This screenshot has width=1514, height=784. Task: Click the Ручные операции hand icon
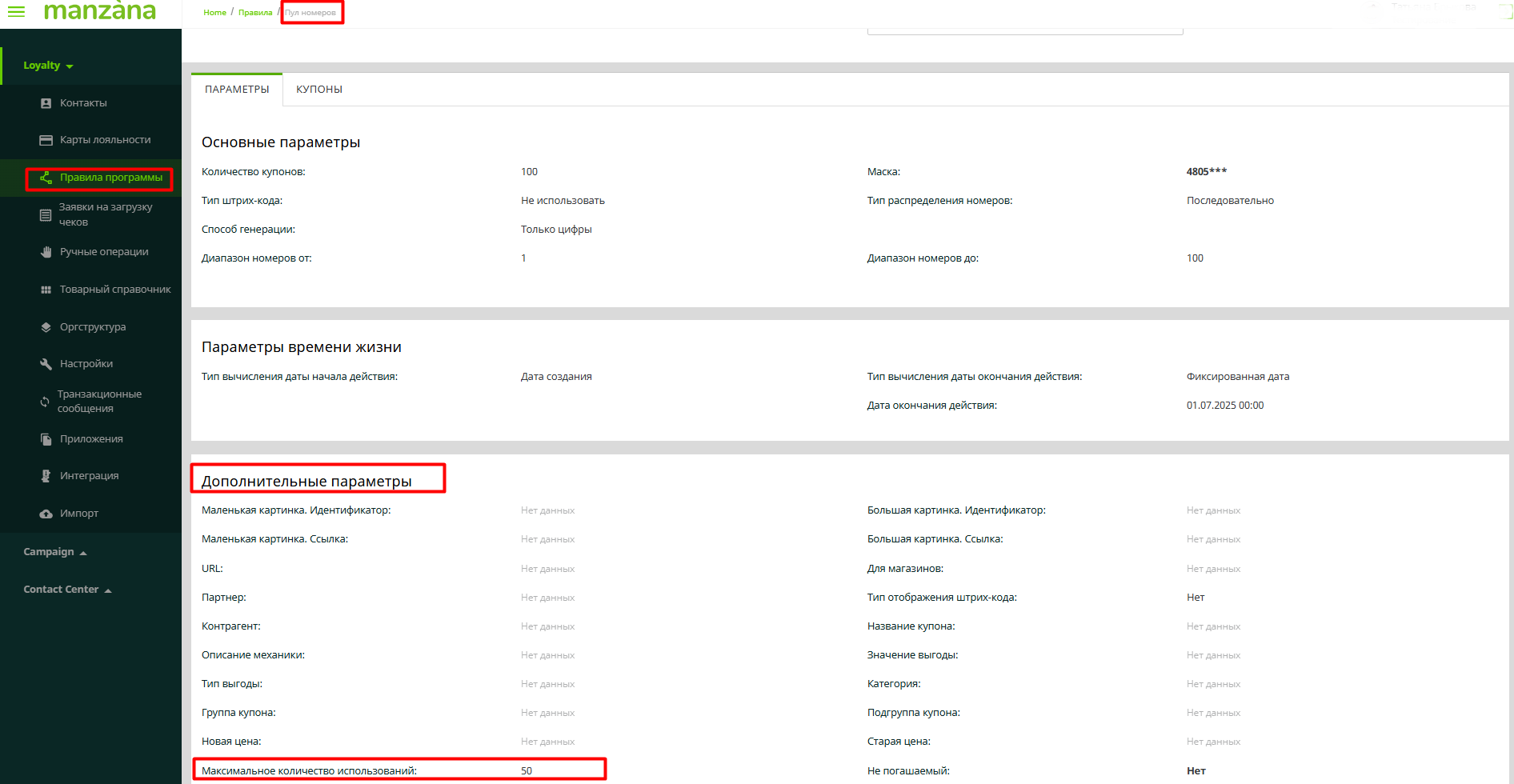coord(46,252)
